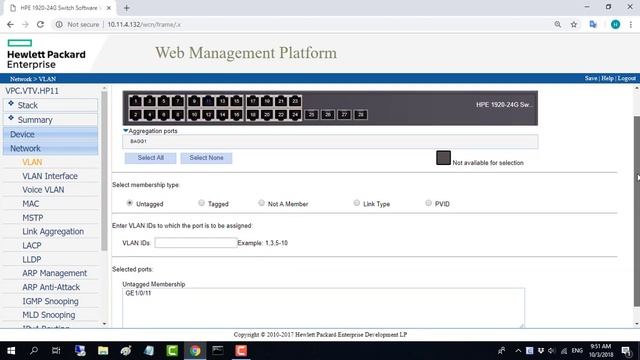Deselect highlighted port 11 on the switch panel
The height and width of the screenshot is (360, 640).
208,101
